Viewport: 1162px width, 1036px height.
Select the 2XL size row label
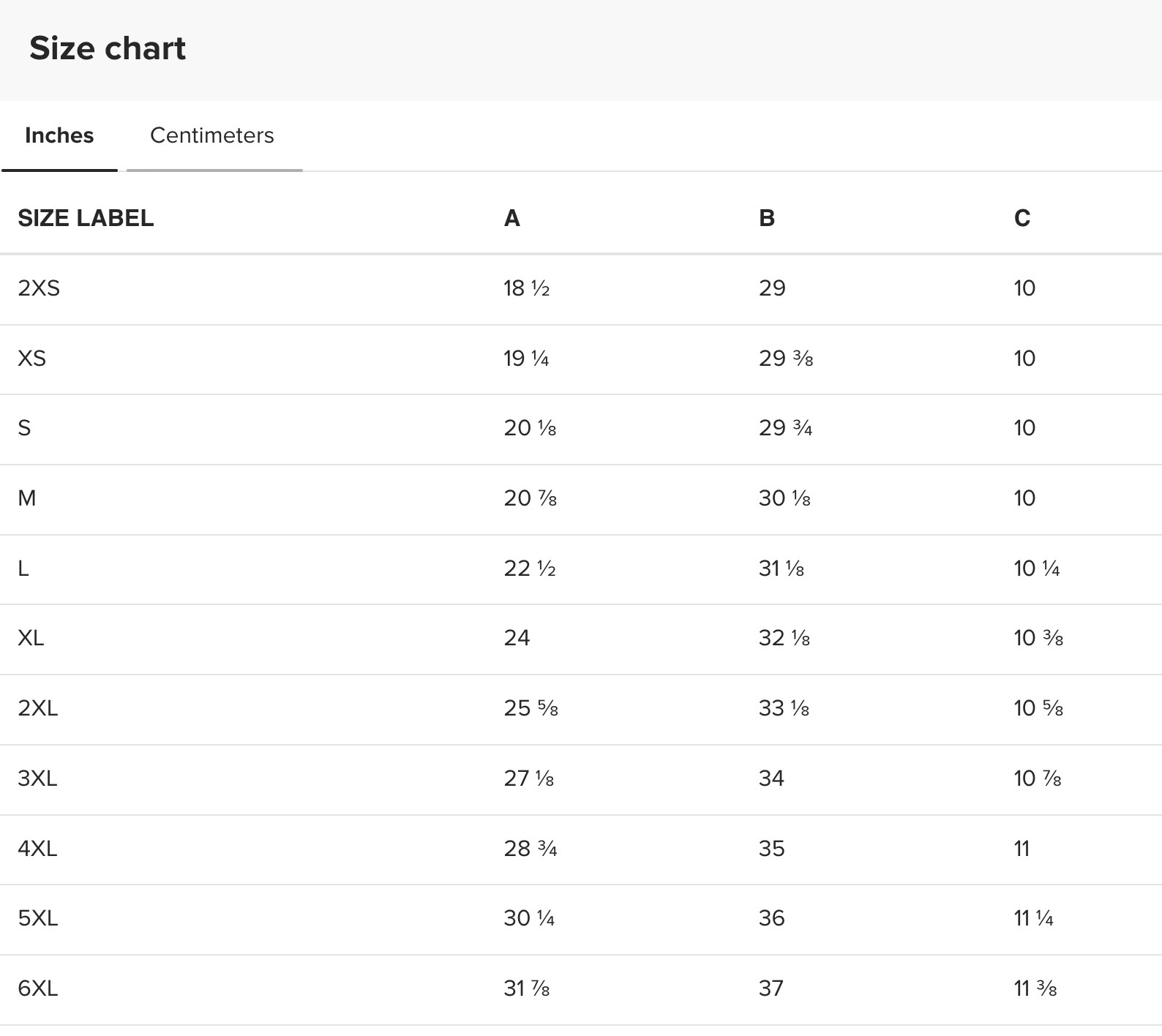(x=38, y=708)
